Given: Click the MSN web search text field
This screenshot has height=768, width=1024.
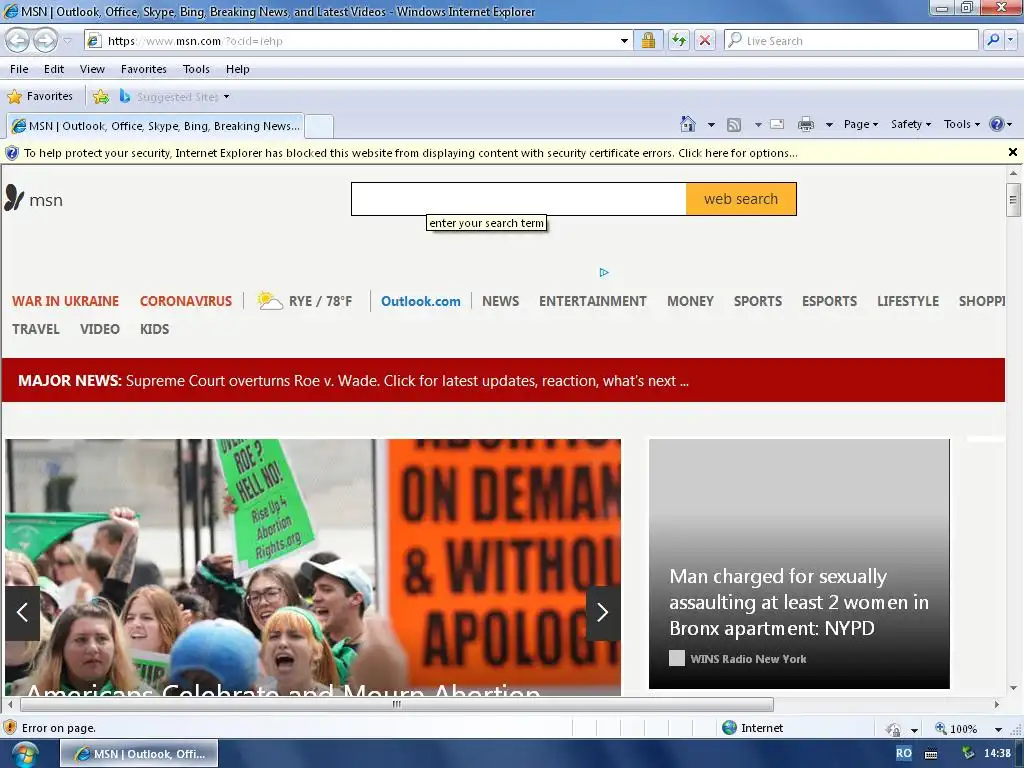Looking at the screenshot, I should (519, 199).
